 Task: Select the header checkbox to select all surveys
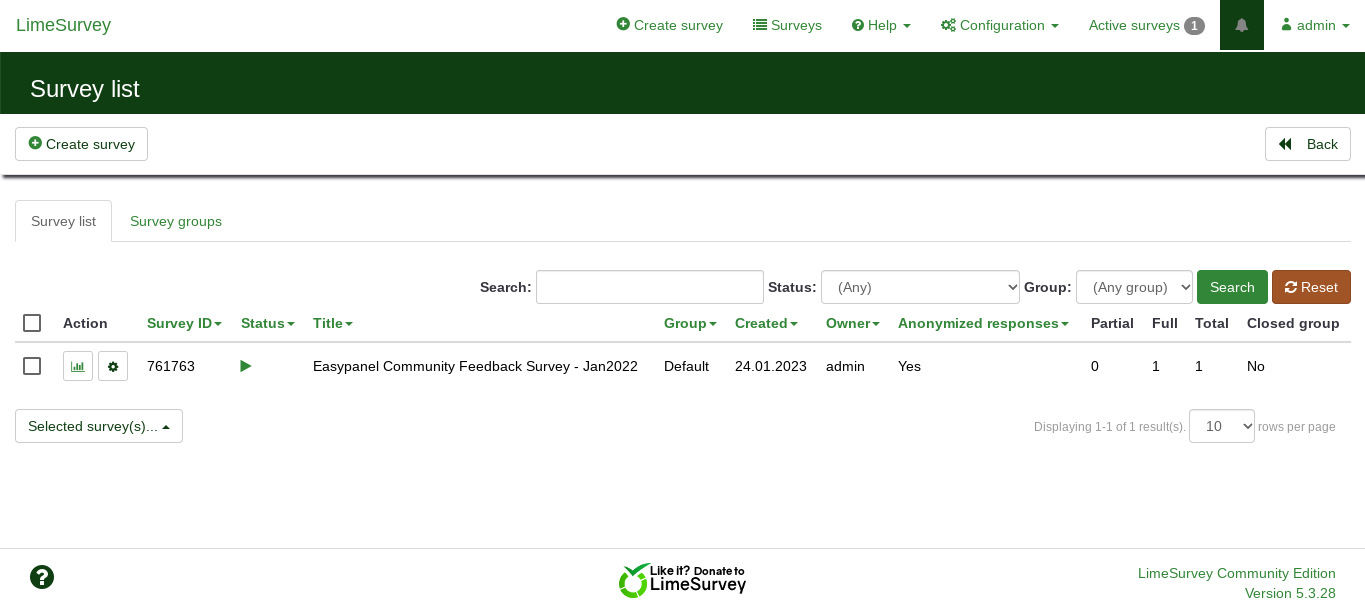click(32, 323)
